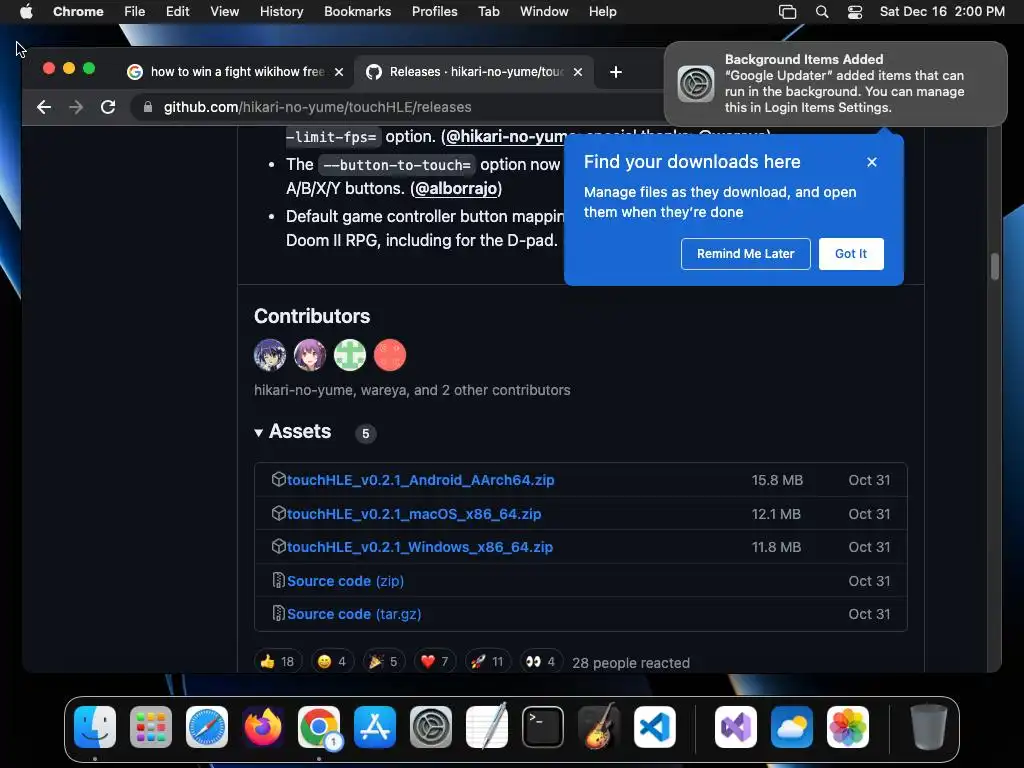Click the screen mirroring menu bar icon
Viewport: 1024px width, 768px height.
pyautogui.click(x=788, y=12)
